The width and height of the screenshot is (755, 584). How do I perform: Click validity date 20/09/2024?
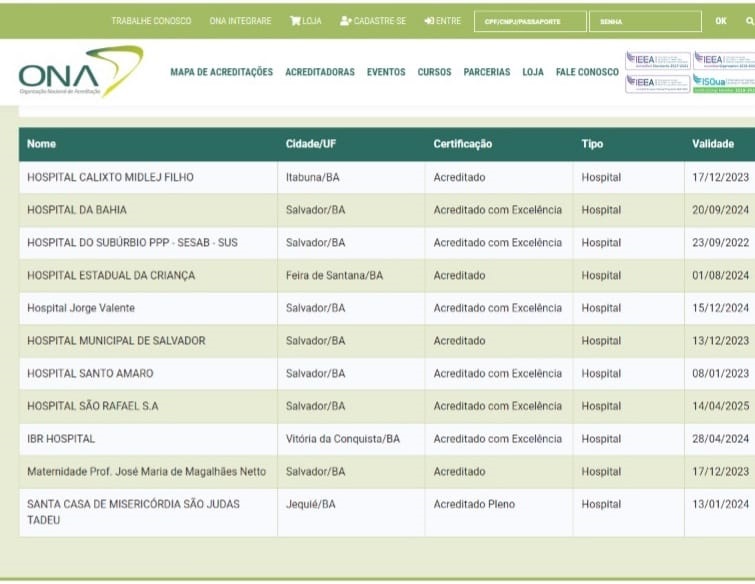click(720, 210)
